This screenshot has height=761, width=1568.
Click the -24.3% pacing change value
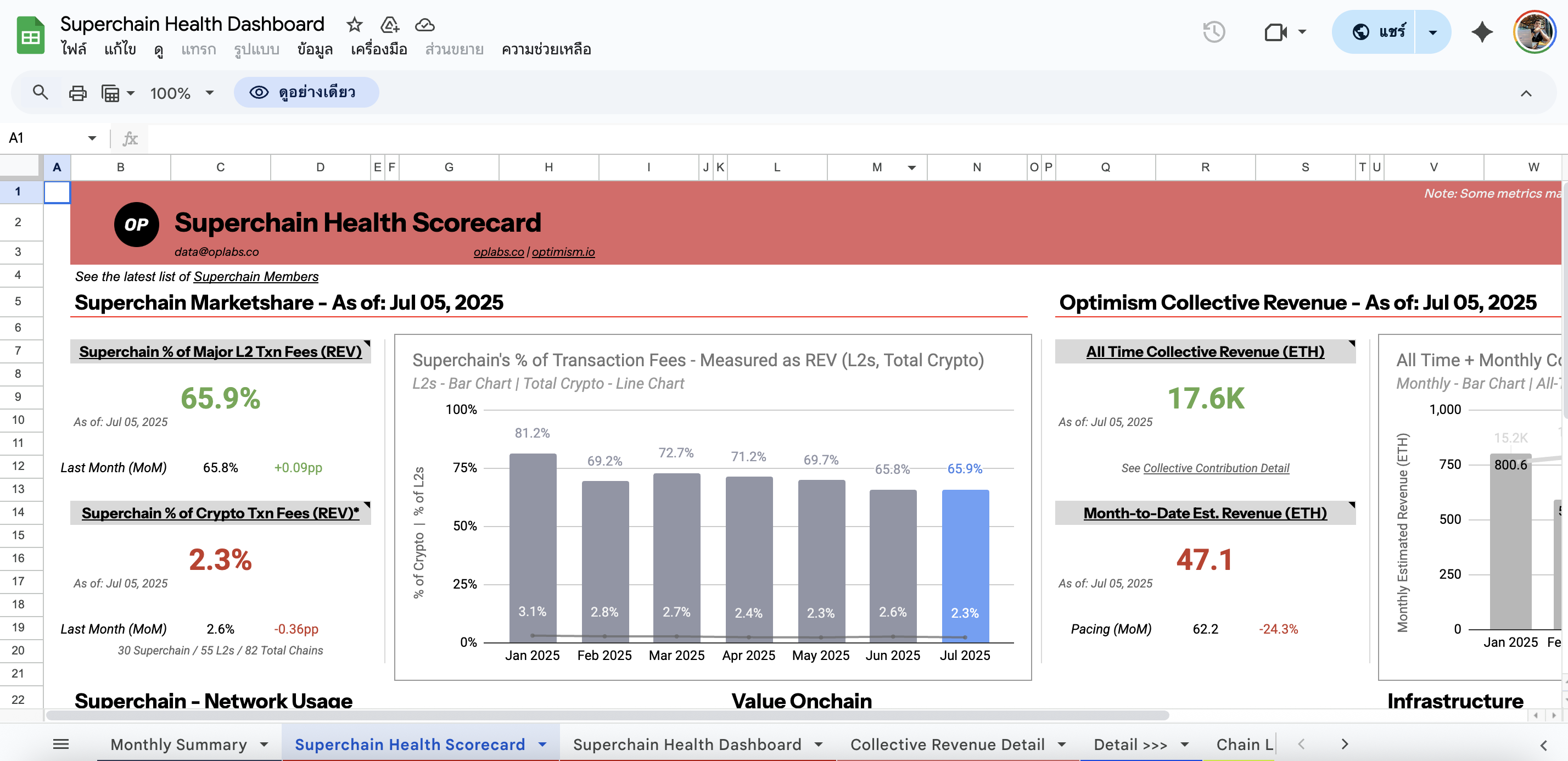coord(1278,629)
